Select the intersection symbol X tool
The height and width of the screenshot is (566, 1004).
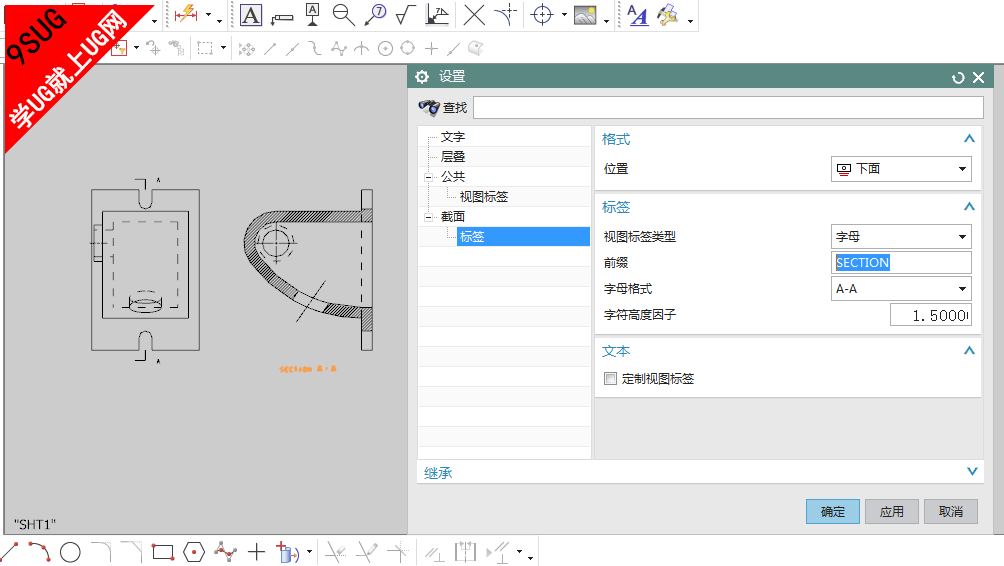pos(474,15)
